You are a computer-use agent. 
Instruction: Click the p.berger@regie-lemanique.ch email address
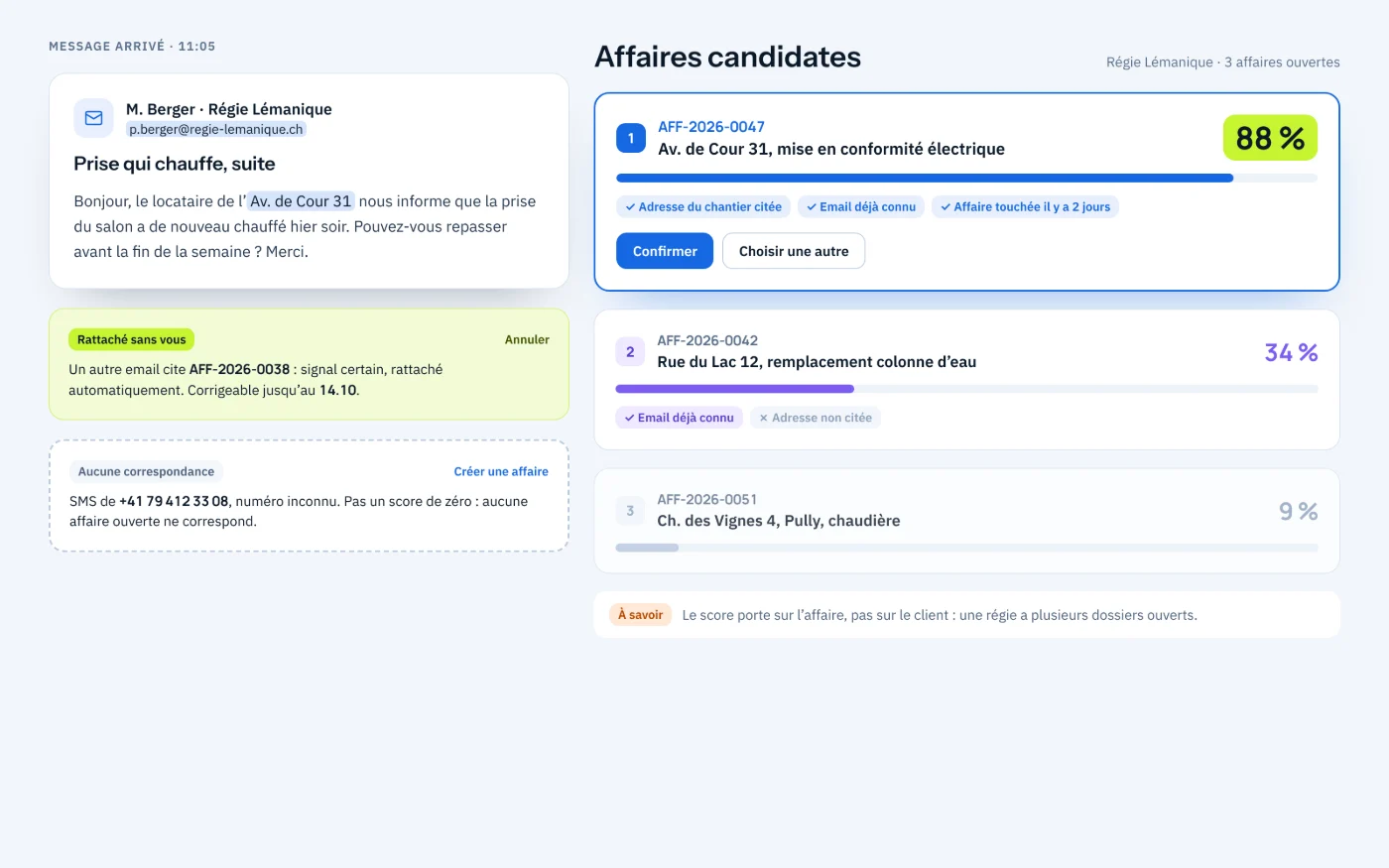tap(216, 129)
